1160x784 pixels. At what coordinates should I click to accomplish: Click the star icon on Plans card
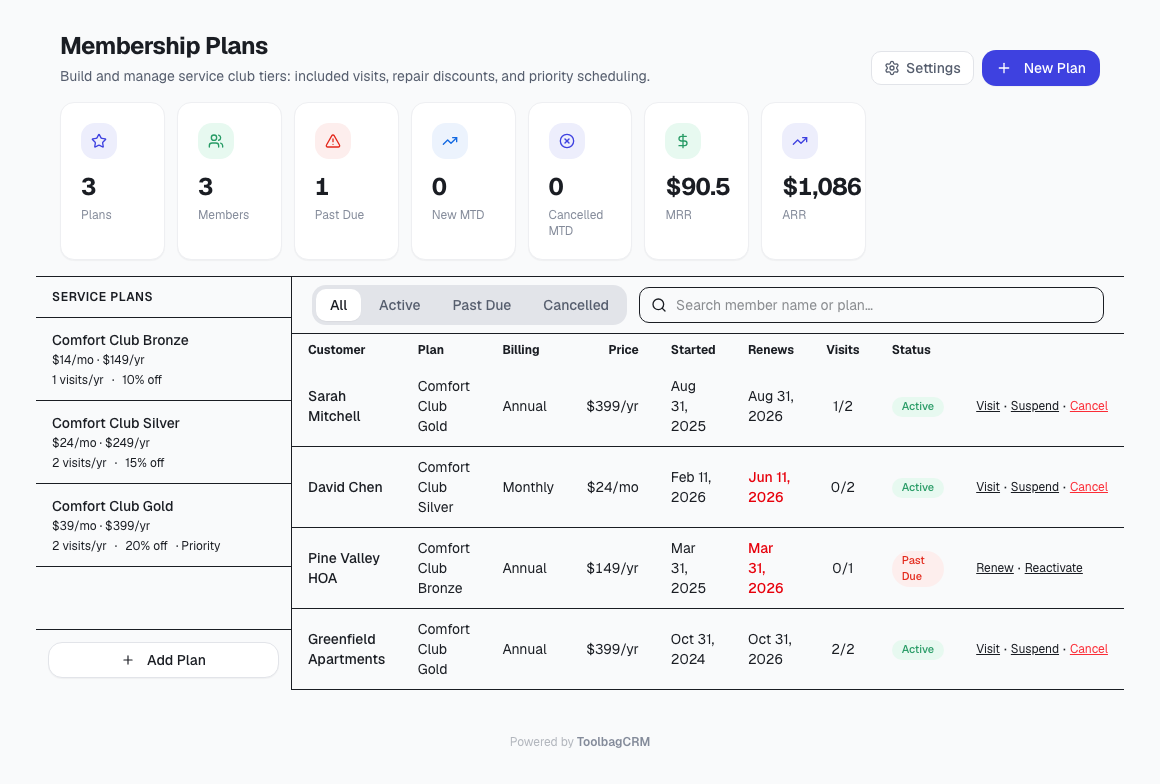click(x=99, y=141)
